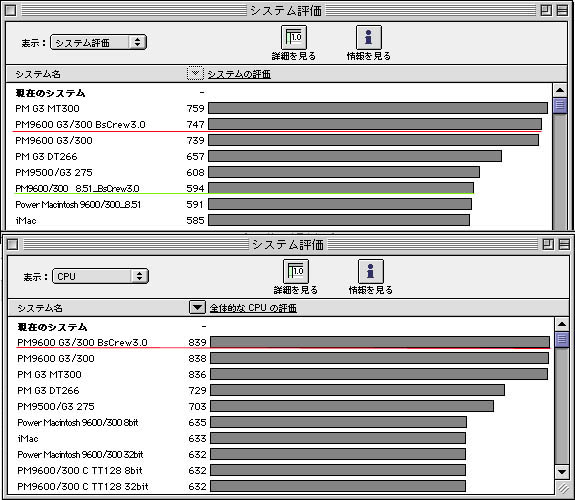The height and width of the screenshot is (500, 575).
Task: Select PM G3 DT266 row scoring 657
Action: tap(279, 156)
